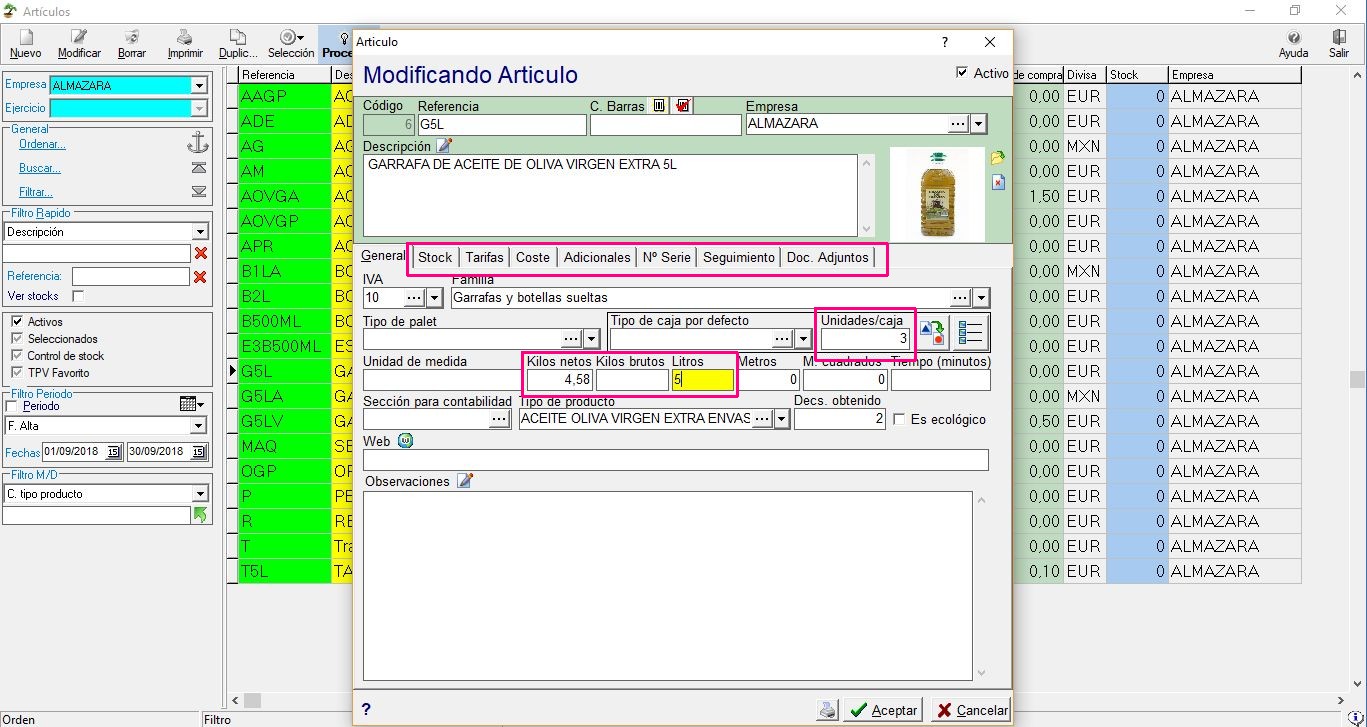1367x727 pixels.
Task: Switch to the Tarifas tab
Action: [x=485, y=257]
